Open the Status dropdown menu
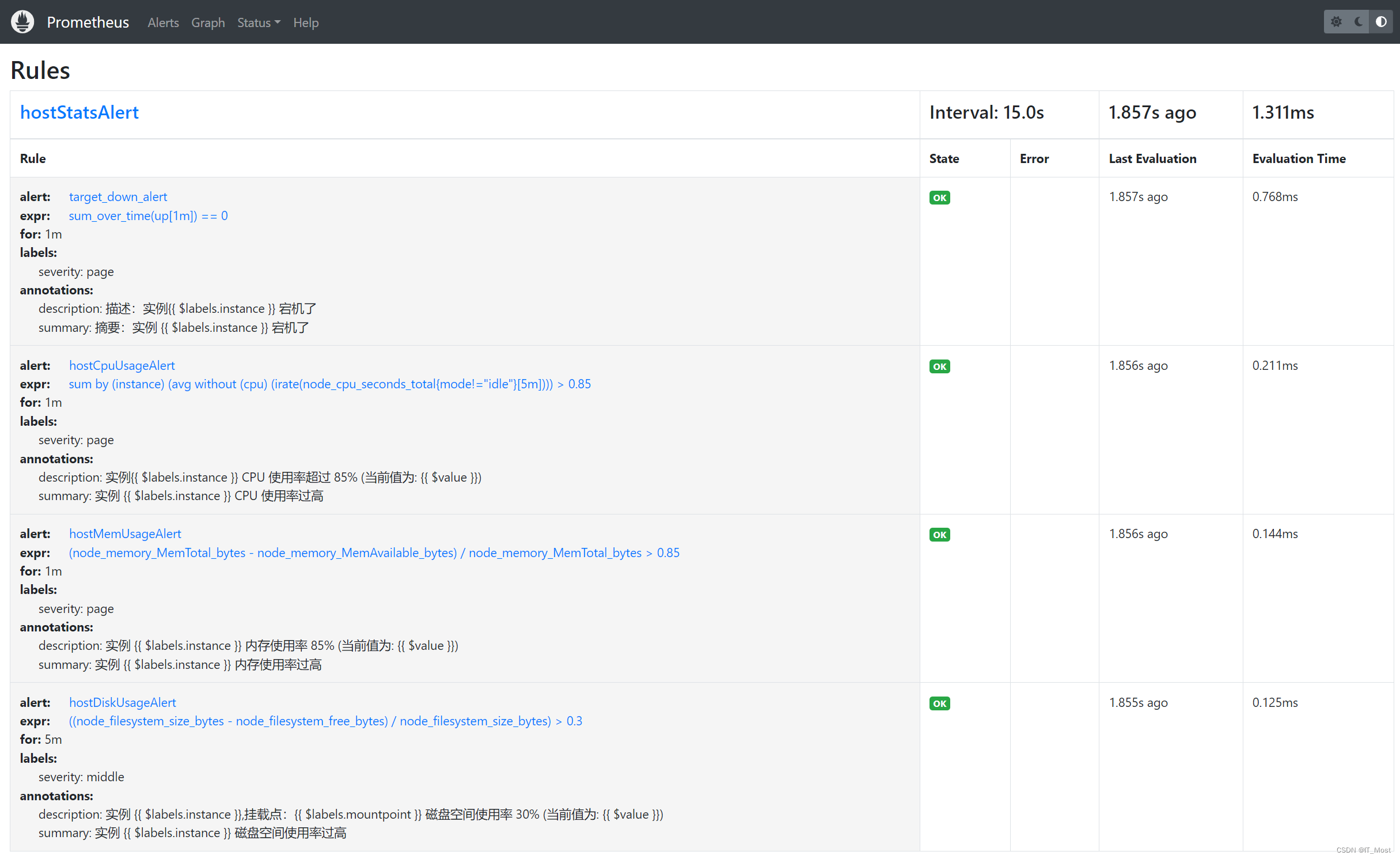Image resolution: width=1400 pixels, height=859 pixels. 259,22
